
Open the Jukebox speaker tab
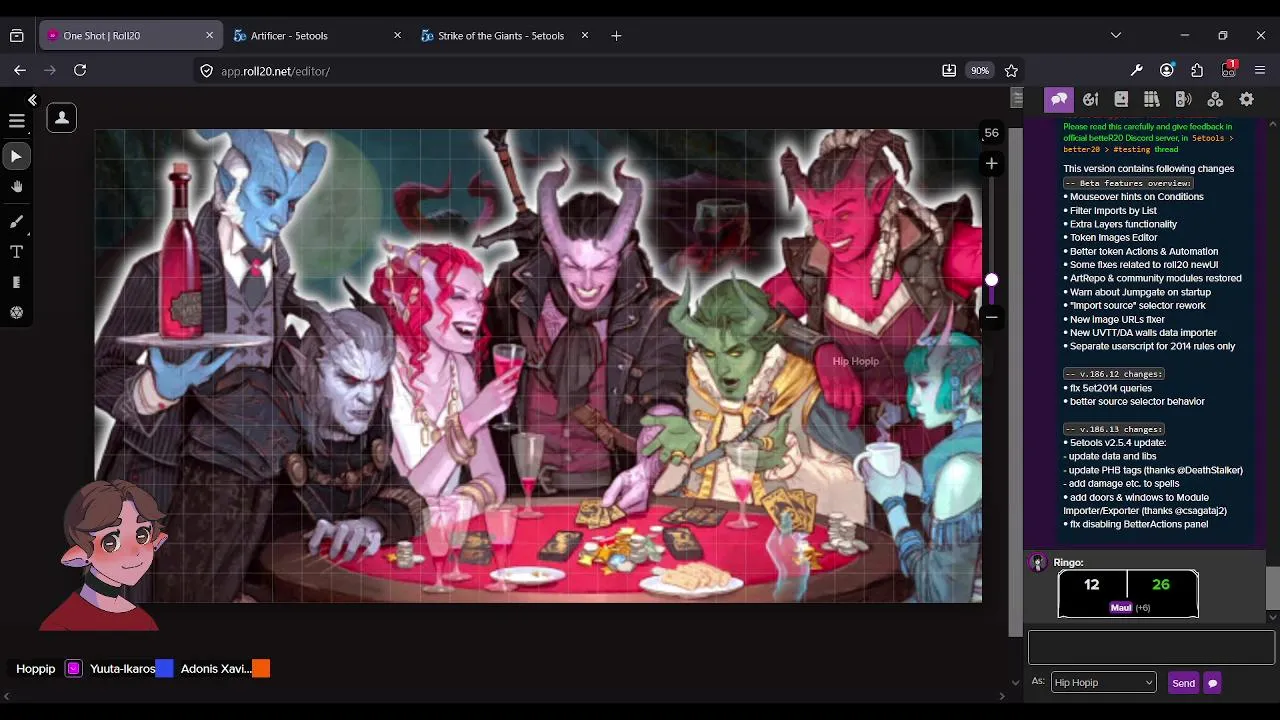[x=1183, y=99]
